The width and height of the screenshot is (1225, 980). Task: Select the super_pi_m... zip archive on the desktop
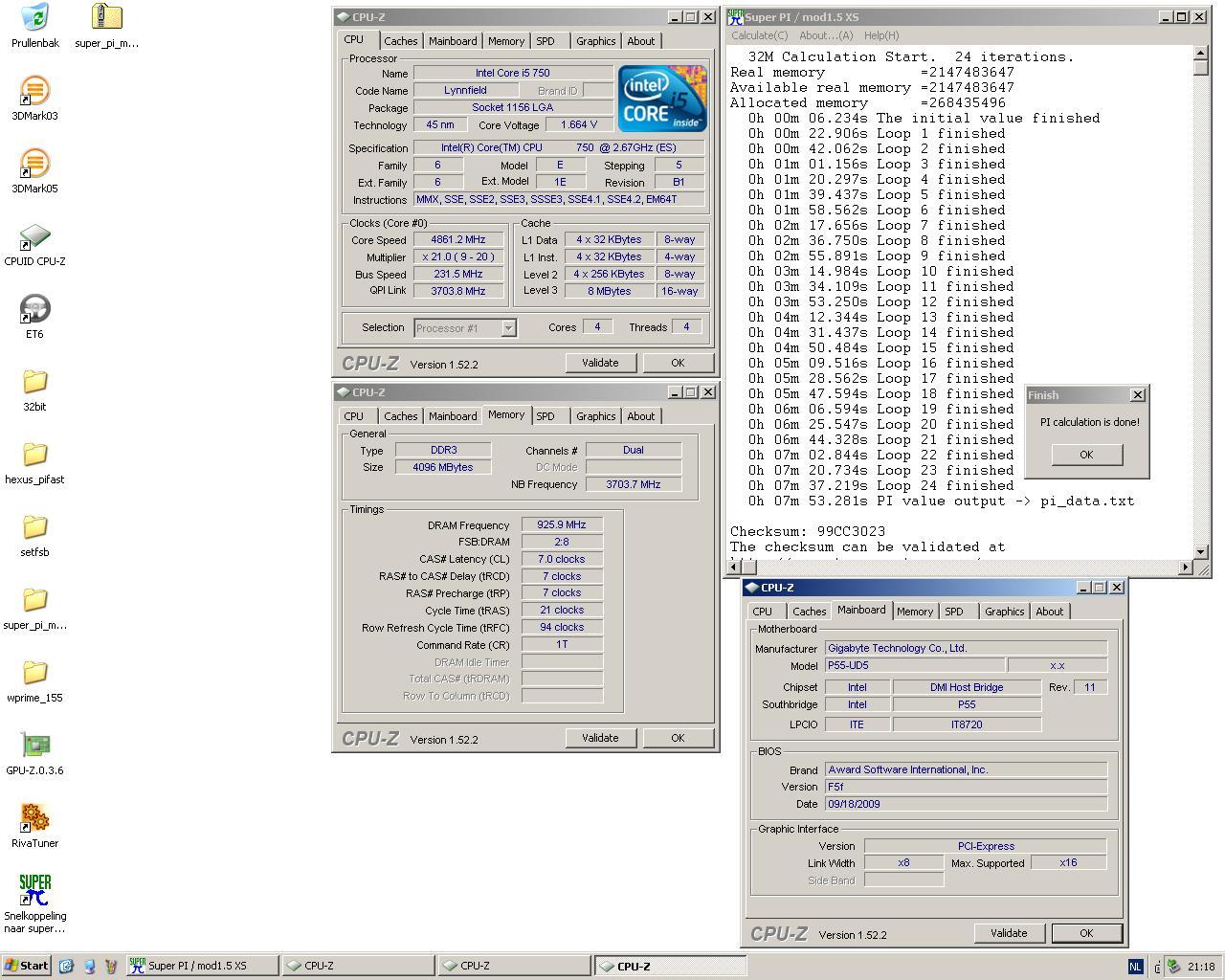click(x=107, y=16)
